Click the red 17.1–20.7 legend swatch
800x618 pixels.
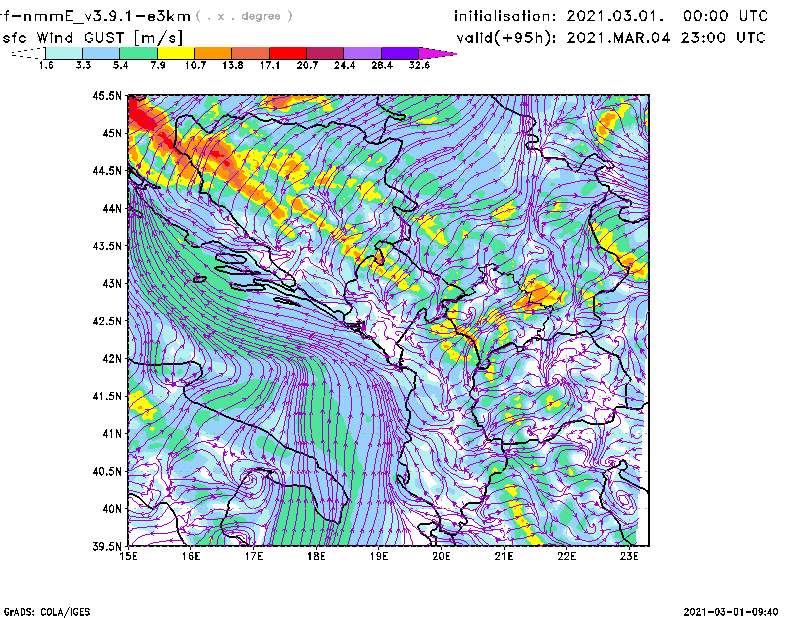pos(288,53)
